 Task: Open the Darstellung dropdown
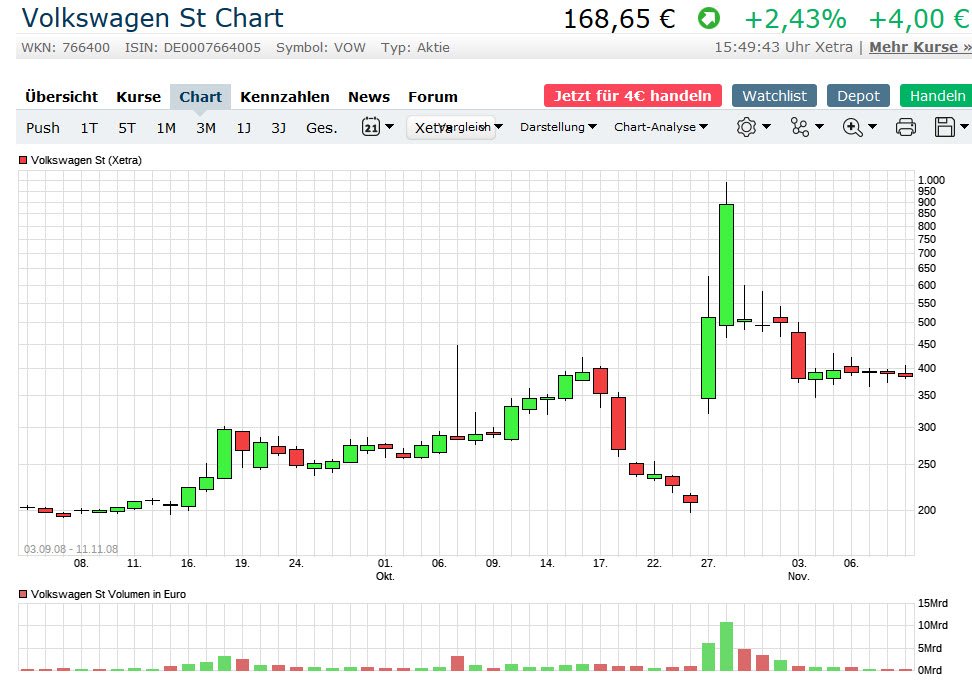(x=558, y=126)
